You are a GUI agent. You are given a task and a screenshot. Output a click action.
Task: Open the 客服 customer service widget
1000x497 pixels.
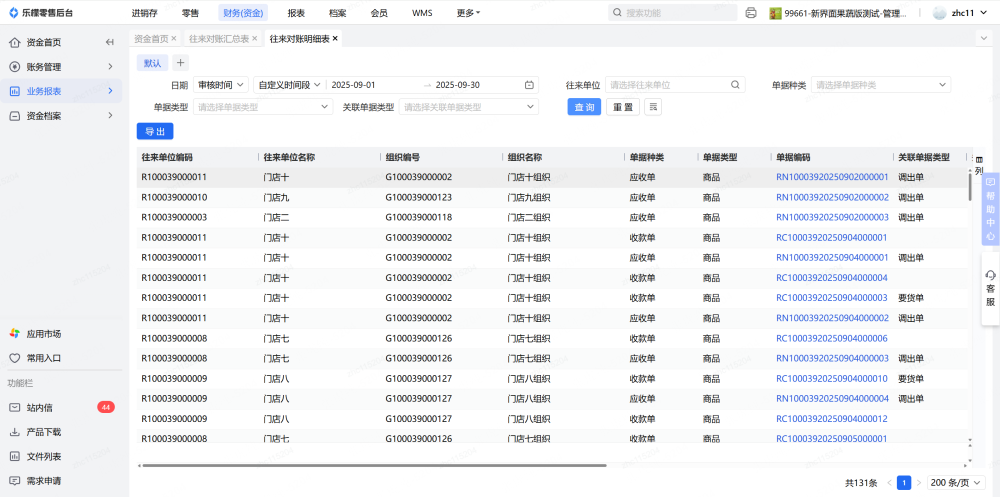click(x=990, y=288)
